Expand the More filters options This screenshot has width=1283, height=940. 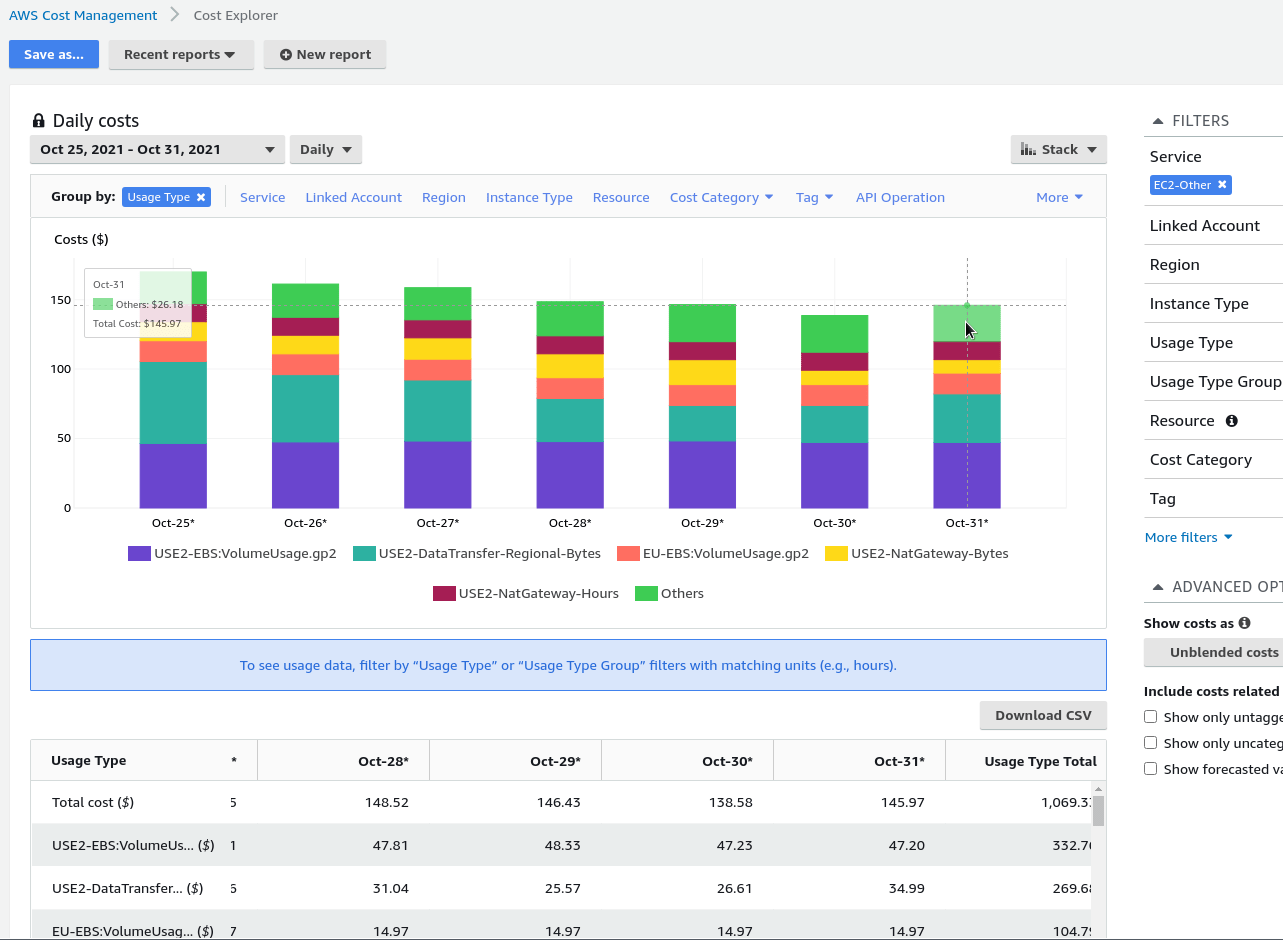point(1188,537)
